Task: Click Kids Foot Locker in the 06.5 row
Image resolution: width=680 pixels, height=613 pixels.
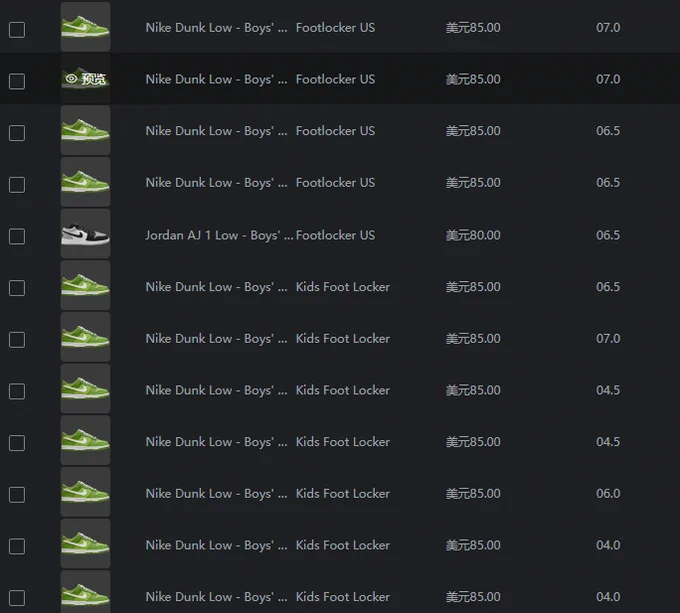Action: coord(343,287)
